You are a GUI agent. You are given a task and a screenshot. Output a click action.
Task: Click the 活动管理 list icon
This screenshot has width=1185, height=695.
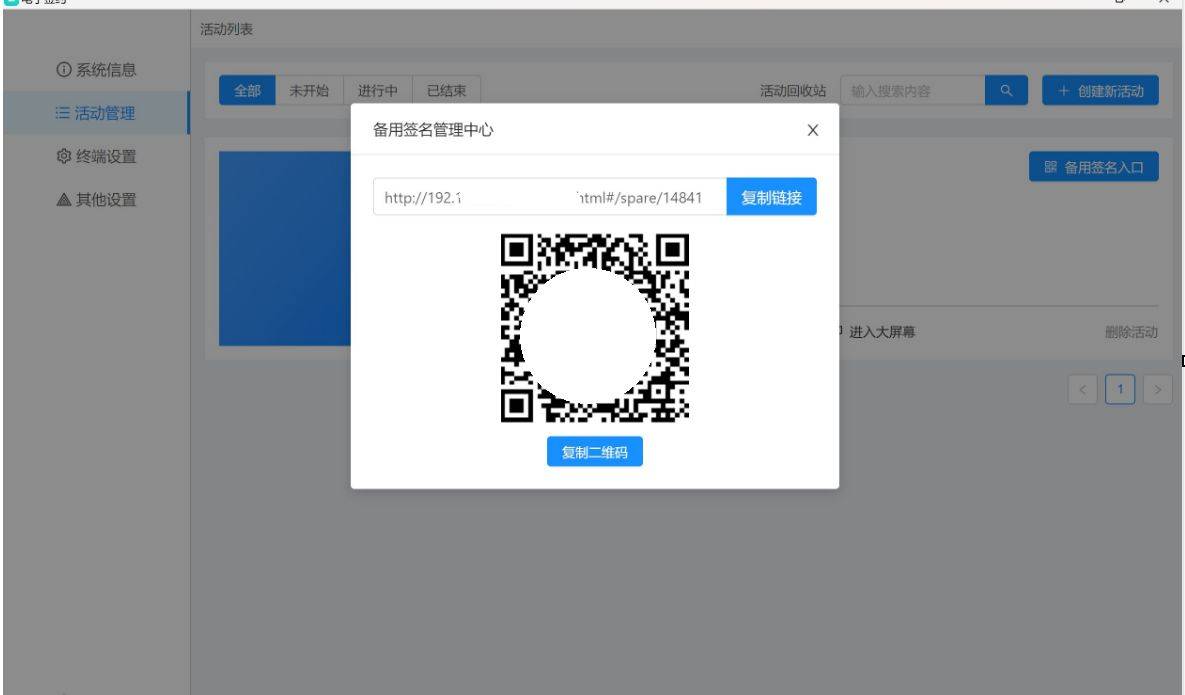pyautogui.click(x=62, y=113)
